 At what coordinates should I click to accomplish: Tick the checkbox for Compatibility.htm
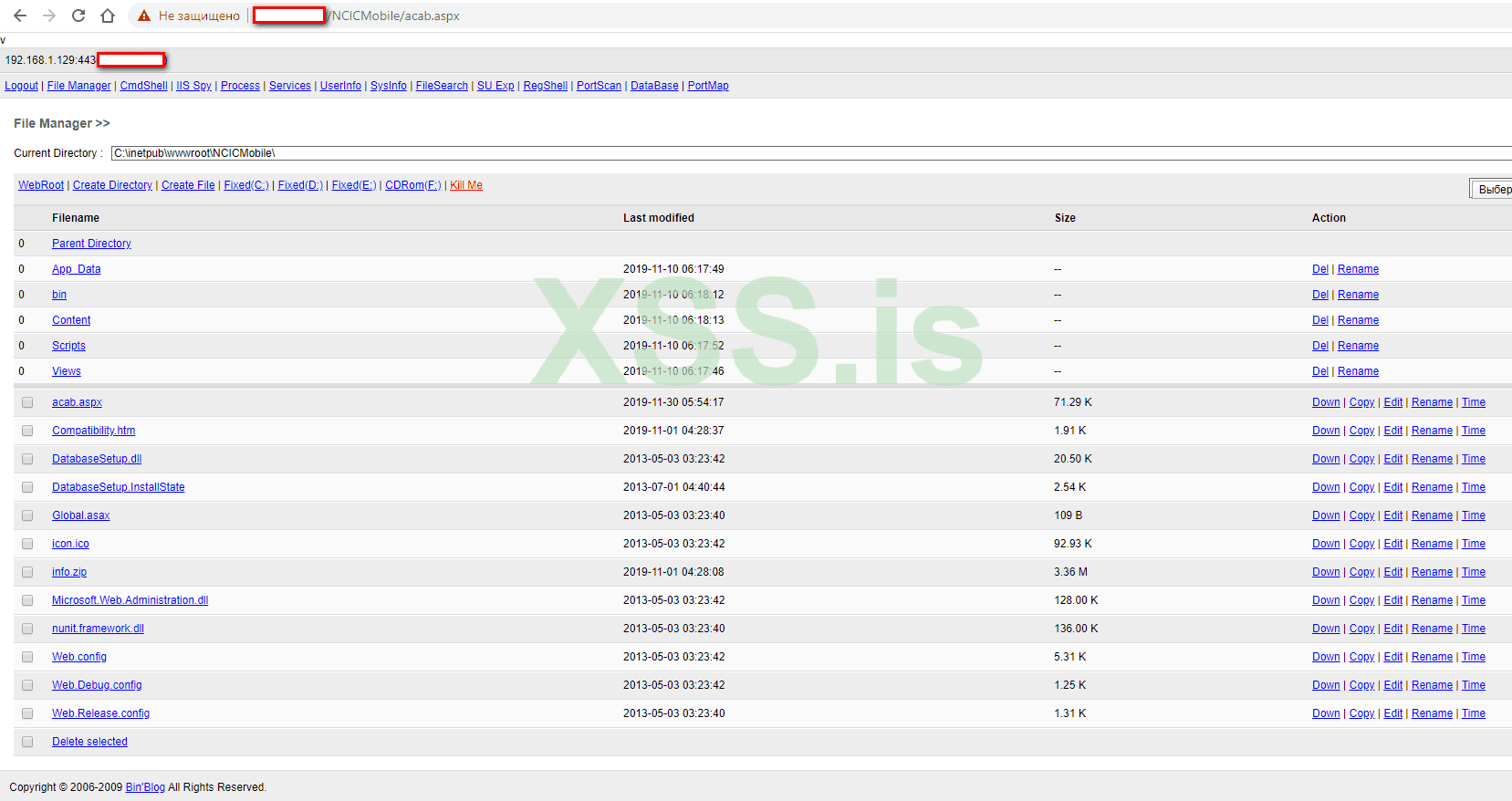[x=27, y=431]
